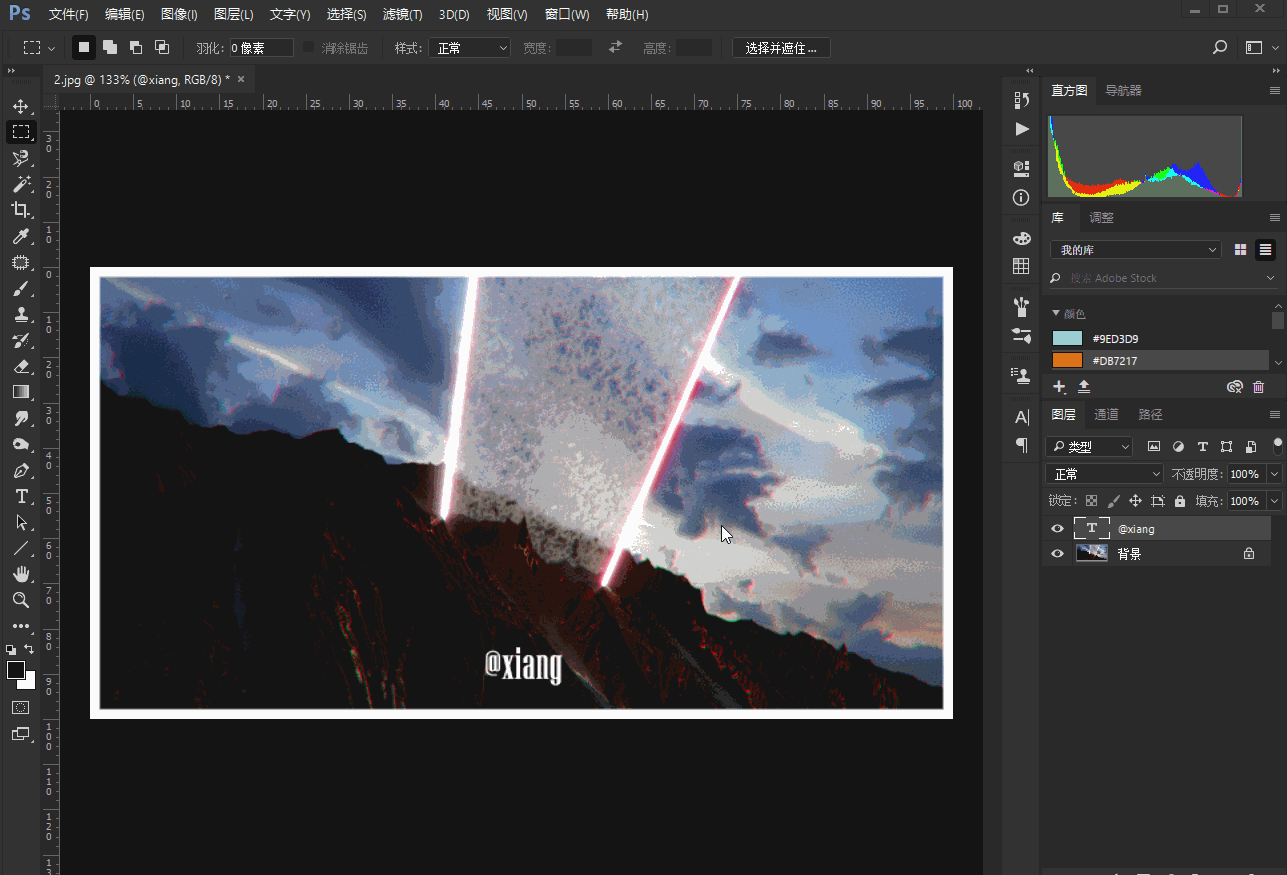
Task: Pick the #DB7217 orange library swatch
Action: pyautogui.click(x=1067, y=360)
